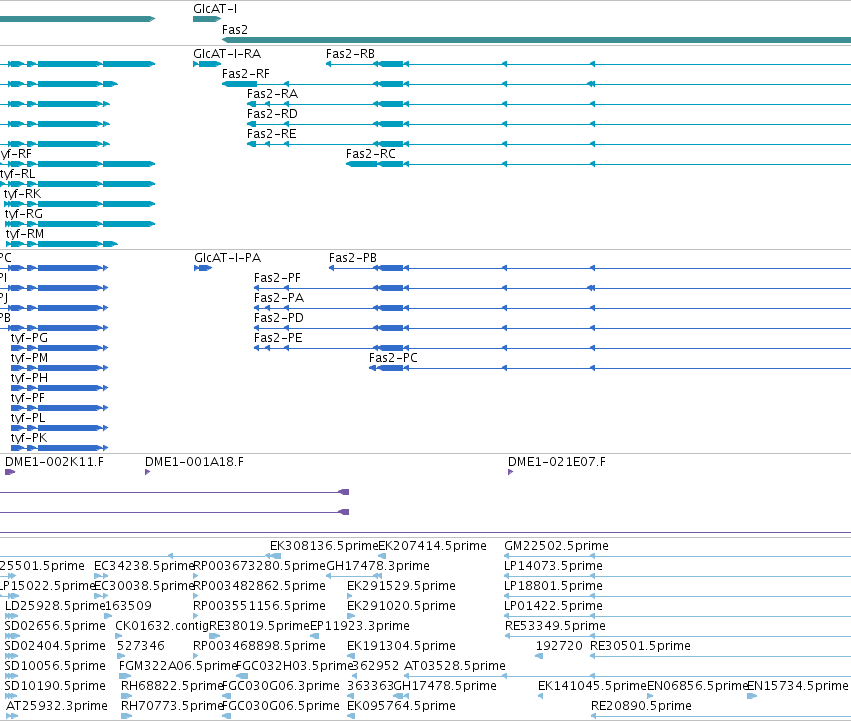Select the Fas2-RC transcript label

[x=371, y=154]
